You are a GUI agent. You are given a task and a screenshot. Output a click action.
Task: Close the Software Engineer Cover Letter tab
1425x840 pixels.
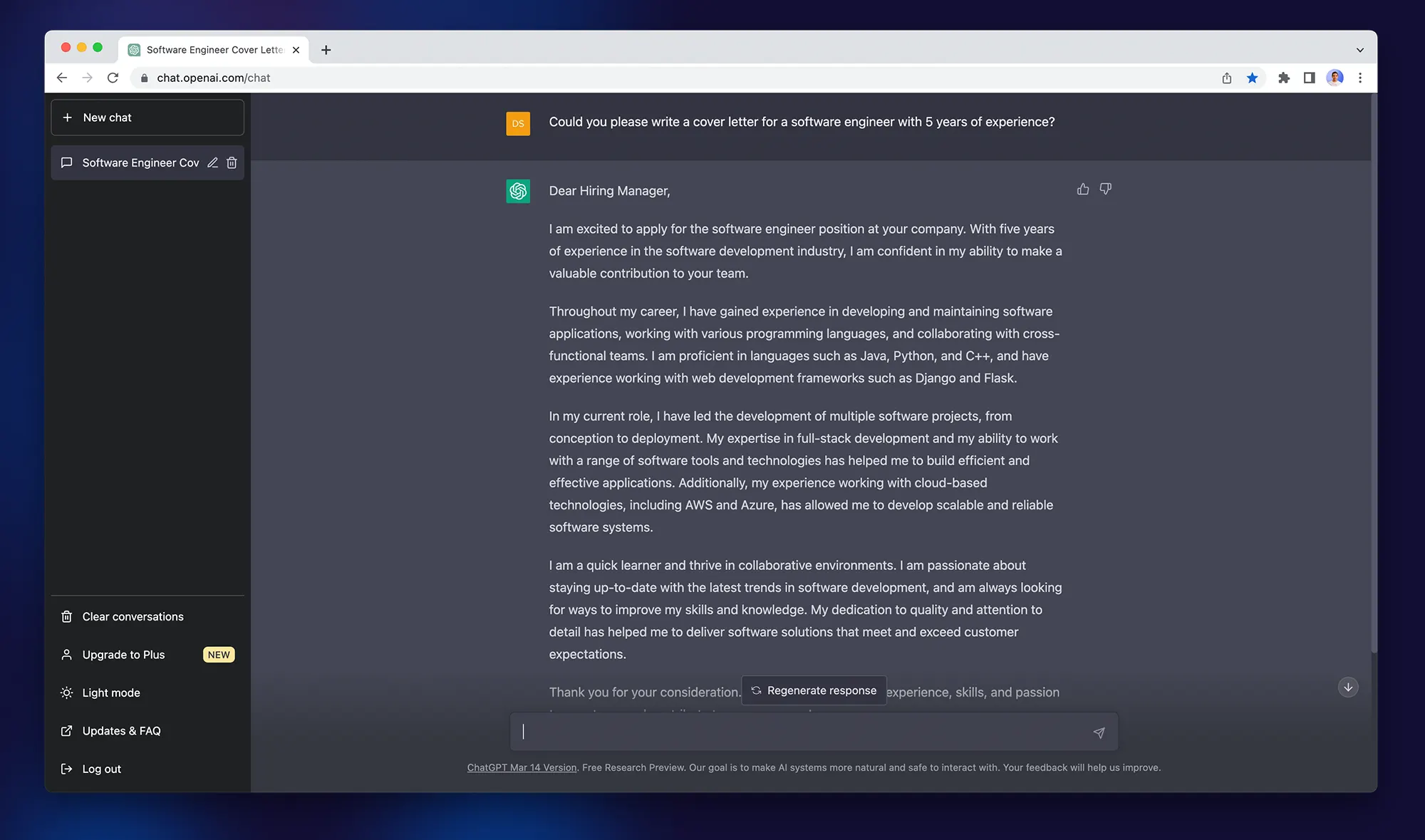296,50
